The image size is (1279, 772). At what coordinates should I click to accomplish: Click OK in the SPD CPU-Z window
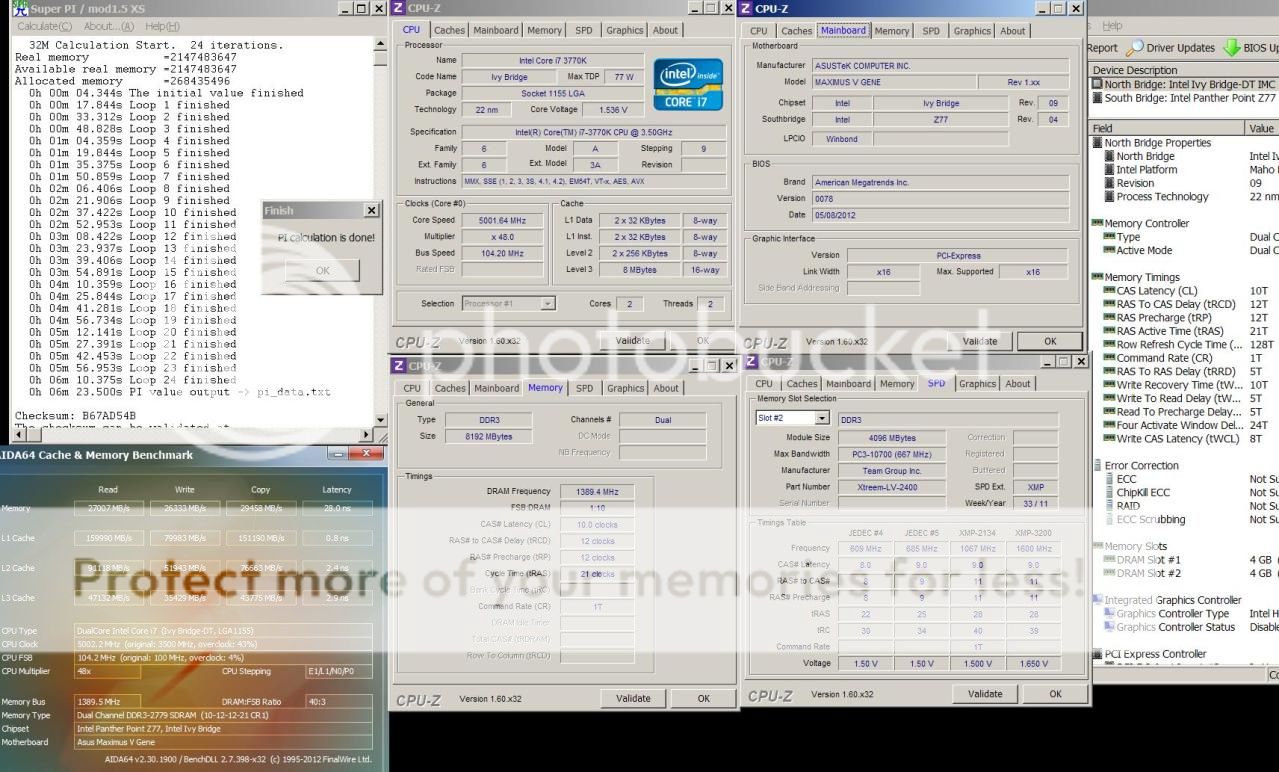(x=1055, y=694)
